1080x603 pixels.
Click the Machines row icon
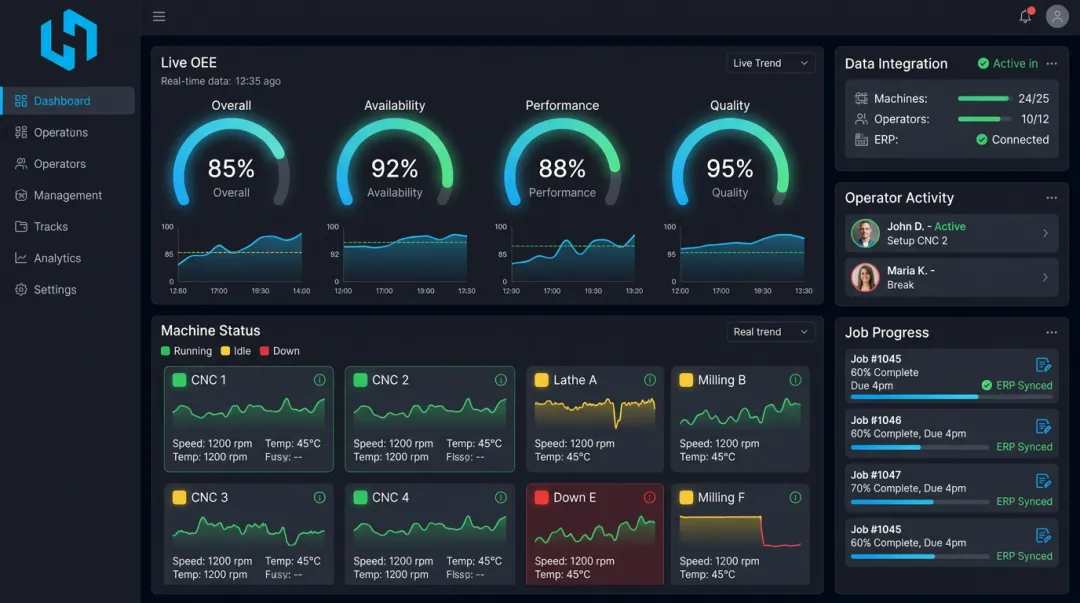coord(861,99)
